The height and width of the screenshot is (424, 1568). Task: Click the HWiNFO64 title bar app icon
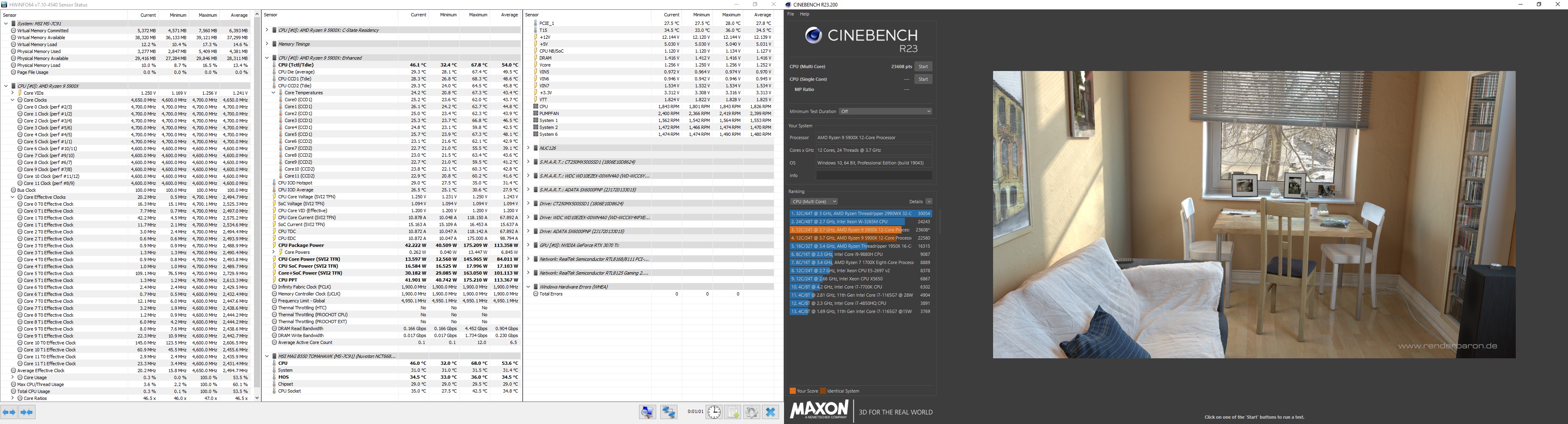click(5, 4)
